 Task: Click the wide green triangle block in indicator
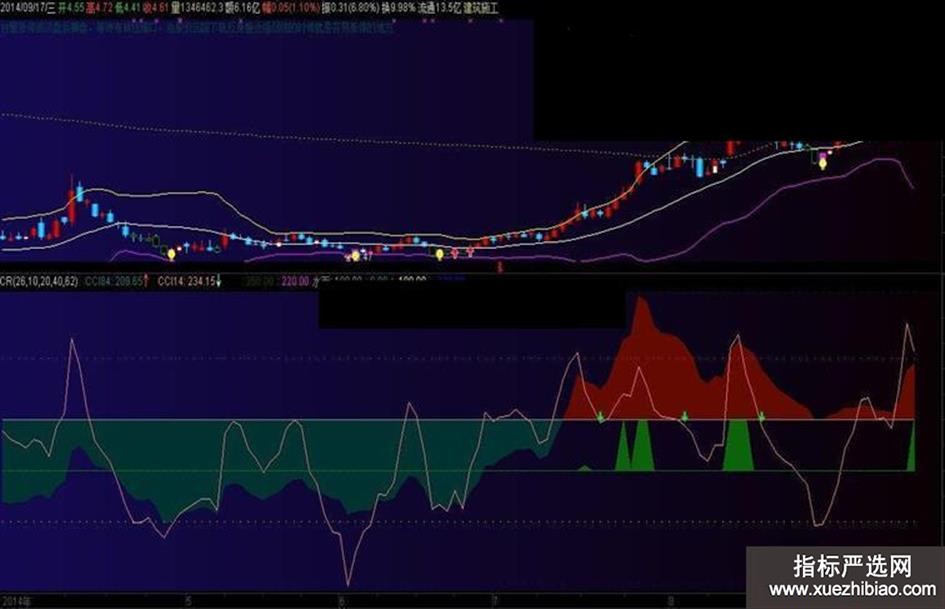[x=738, y=445]
